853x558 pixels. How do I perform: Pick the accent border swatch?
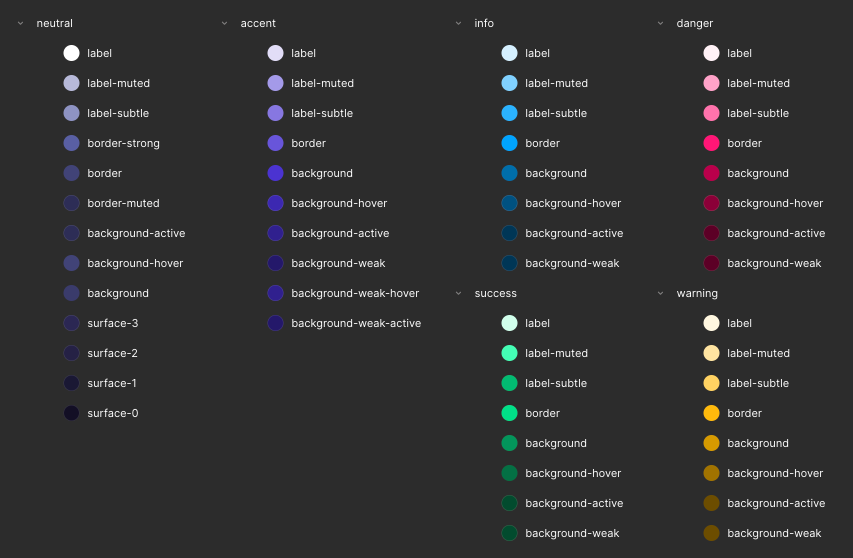pyautogui.click(x=275, y=143)
